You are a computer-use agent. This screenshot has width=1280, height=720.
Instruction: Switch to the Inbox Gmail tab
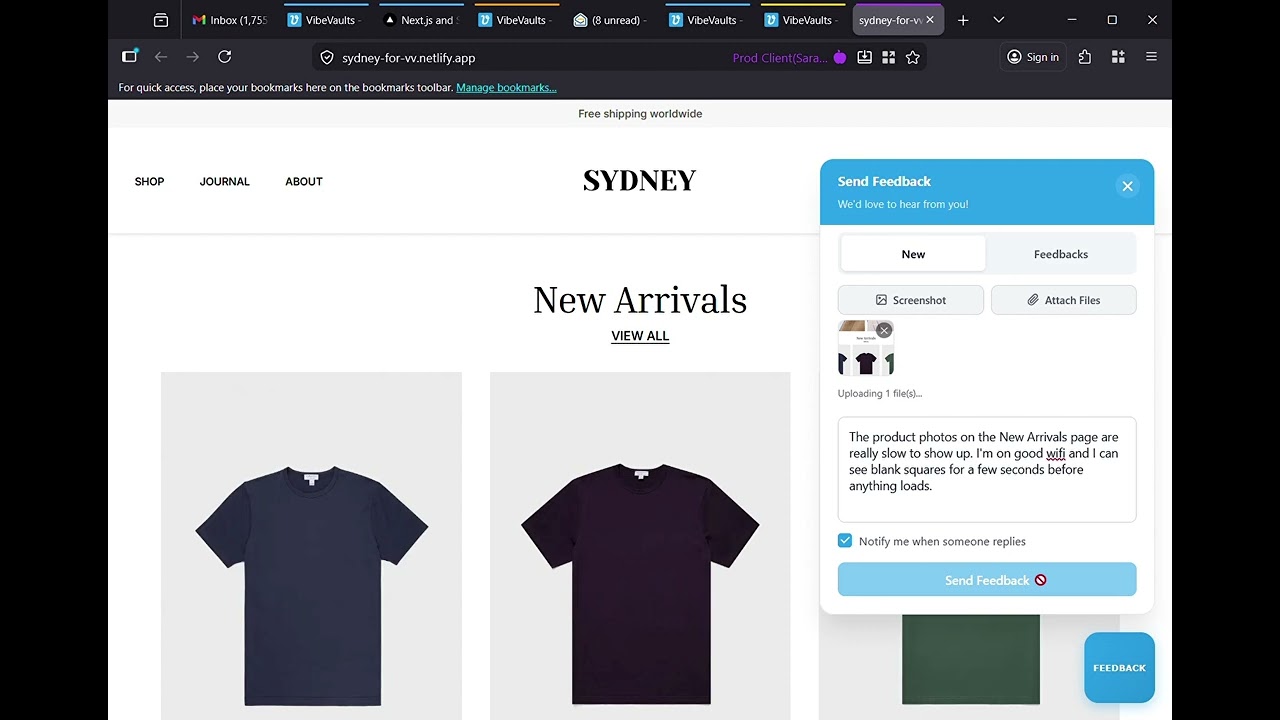(x=230, y=20)
